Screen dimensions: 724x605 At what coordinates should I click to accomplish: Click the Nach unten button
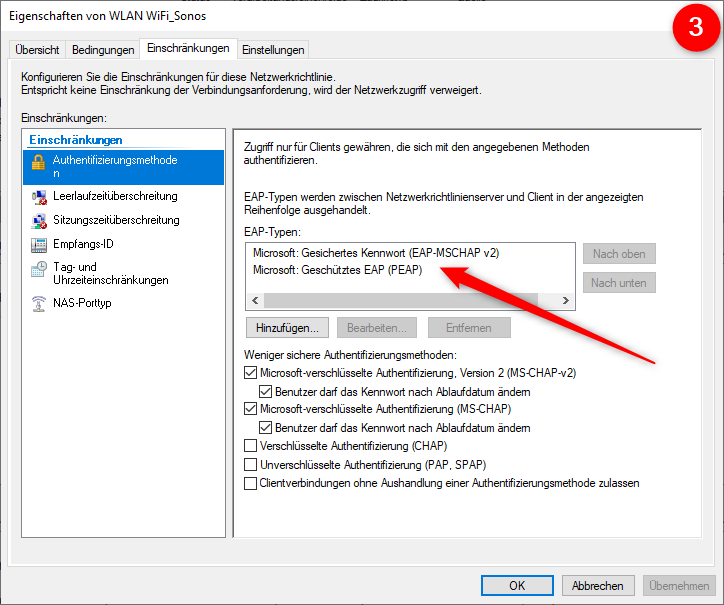(x=619, y=283)
